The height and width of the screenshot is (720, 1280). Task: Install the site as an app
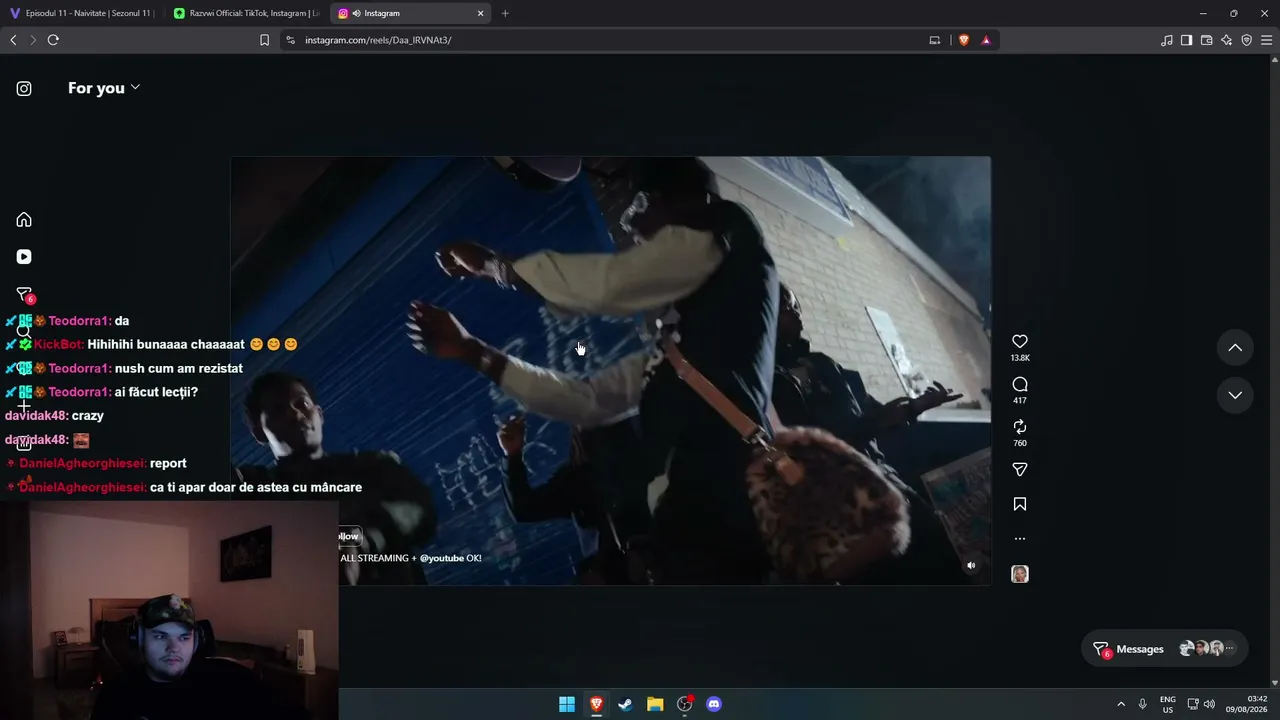pos(935,40)
